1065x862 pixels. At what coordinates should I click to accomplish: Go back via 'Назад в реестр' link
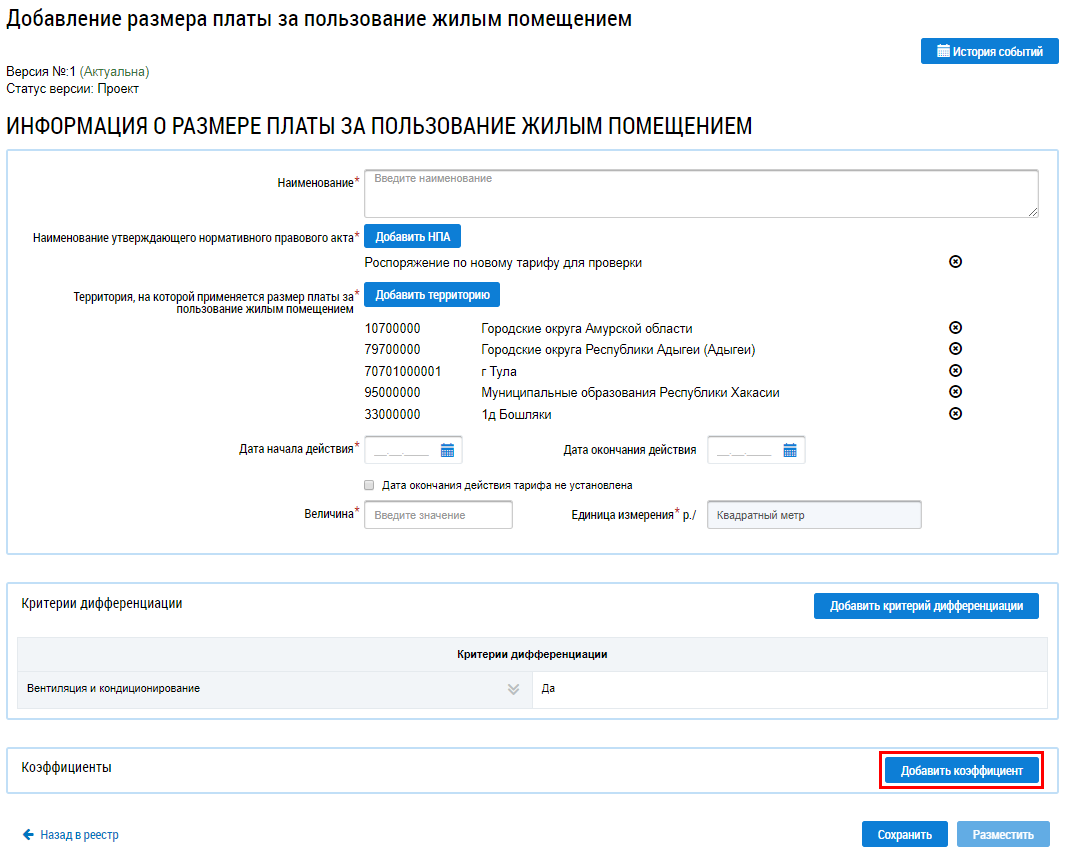point(71,835)
